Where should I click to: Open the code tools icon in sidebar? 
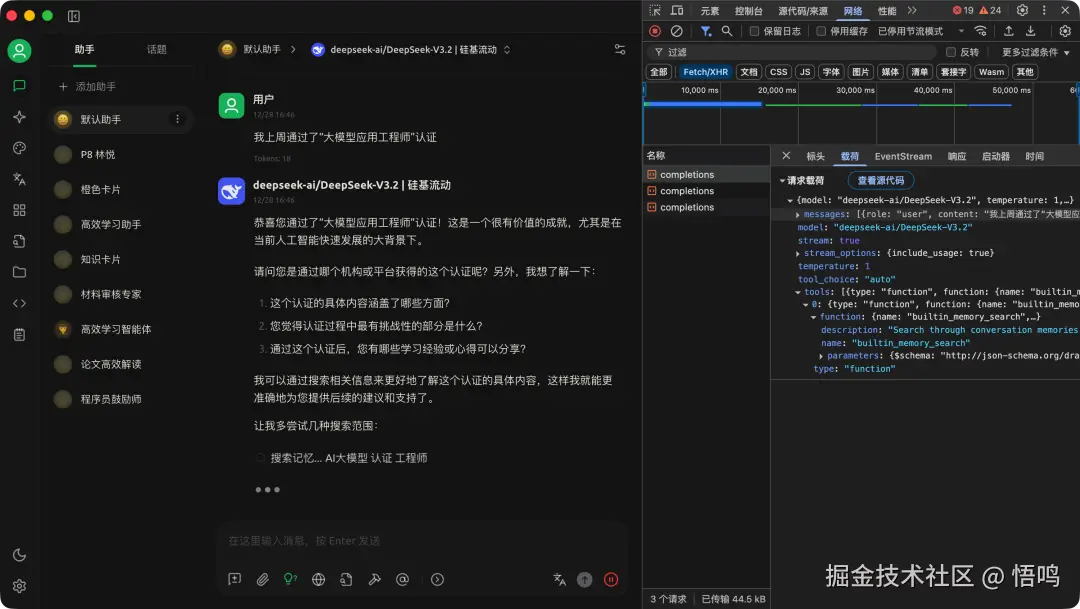coord(19,303)
